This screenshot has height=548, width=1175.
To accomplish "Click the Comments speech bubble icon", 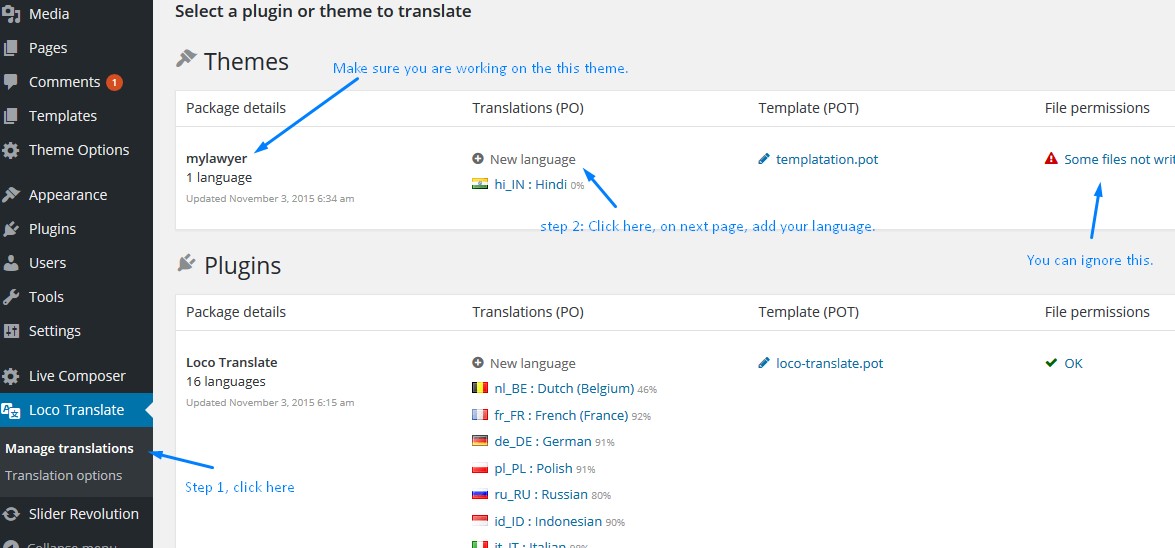I will tap(11, 82).
